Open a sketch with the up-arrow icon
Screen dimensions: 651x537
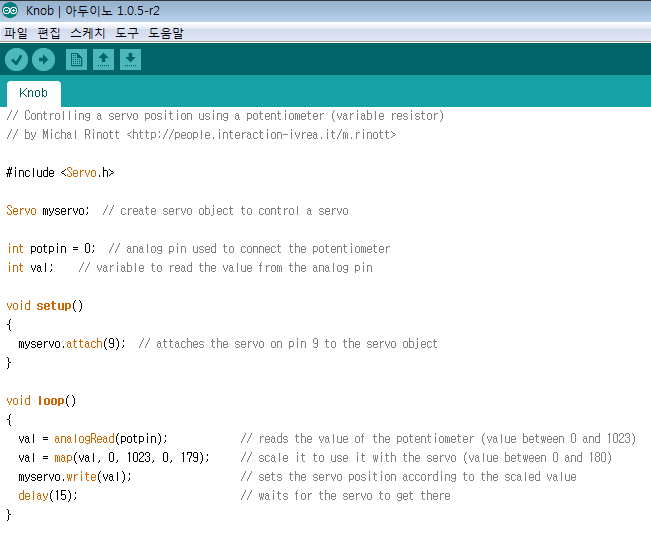103,60
